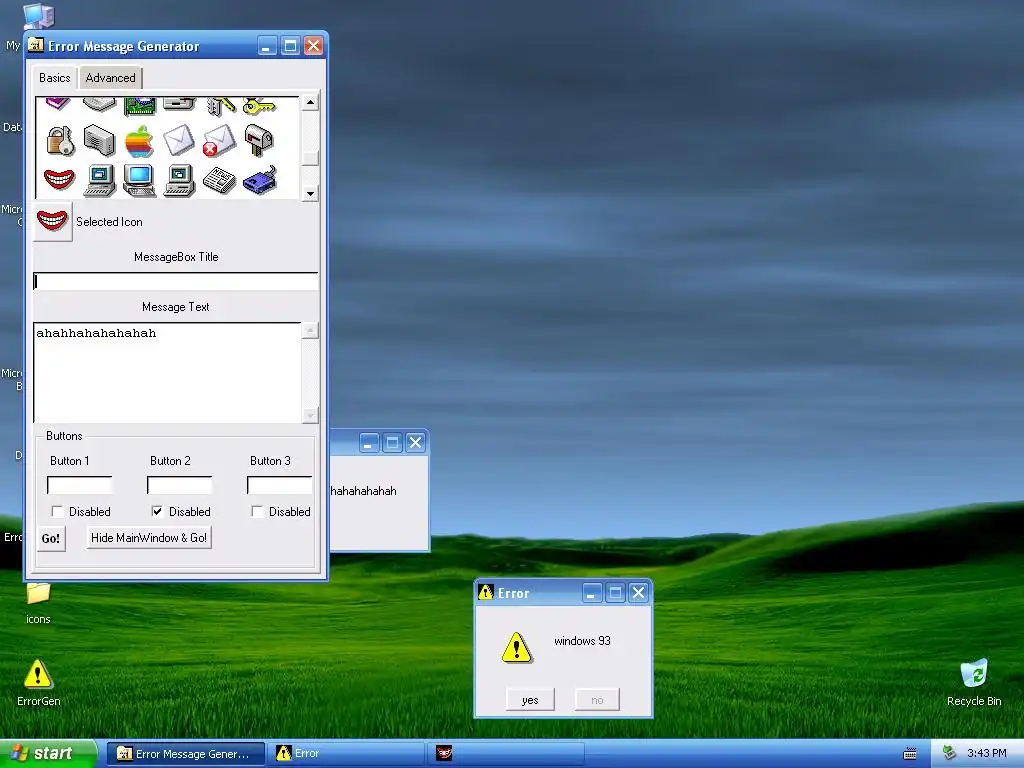Screen dimensions: 1024x768
Task: Select the computer icon beside the lips icon
Action: pos(99,180)
